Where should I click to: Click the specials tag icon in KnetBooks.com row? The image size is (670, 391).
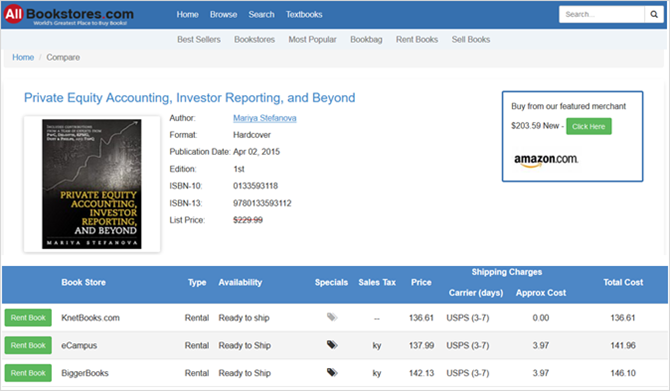click(332, 317)
